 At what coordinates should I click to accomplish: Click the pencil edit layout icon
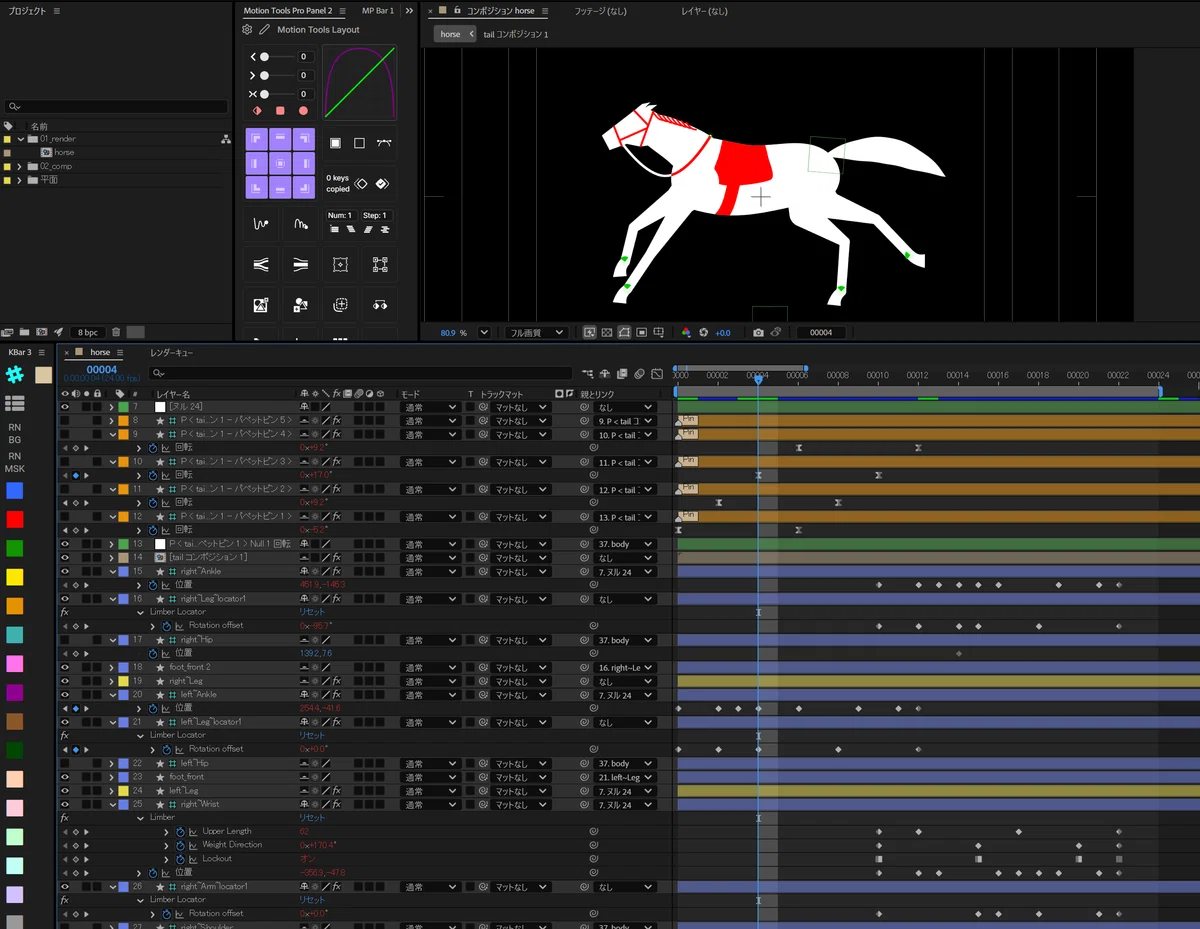click(264, 30)
